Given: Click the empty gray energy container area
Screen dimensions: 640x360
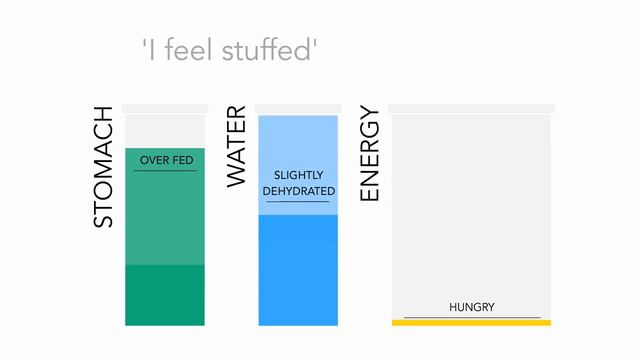Looking at the screenshot, I should (x=471, y=216).
